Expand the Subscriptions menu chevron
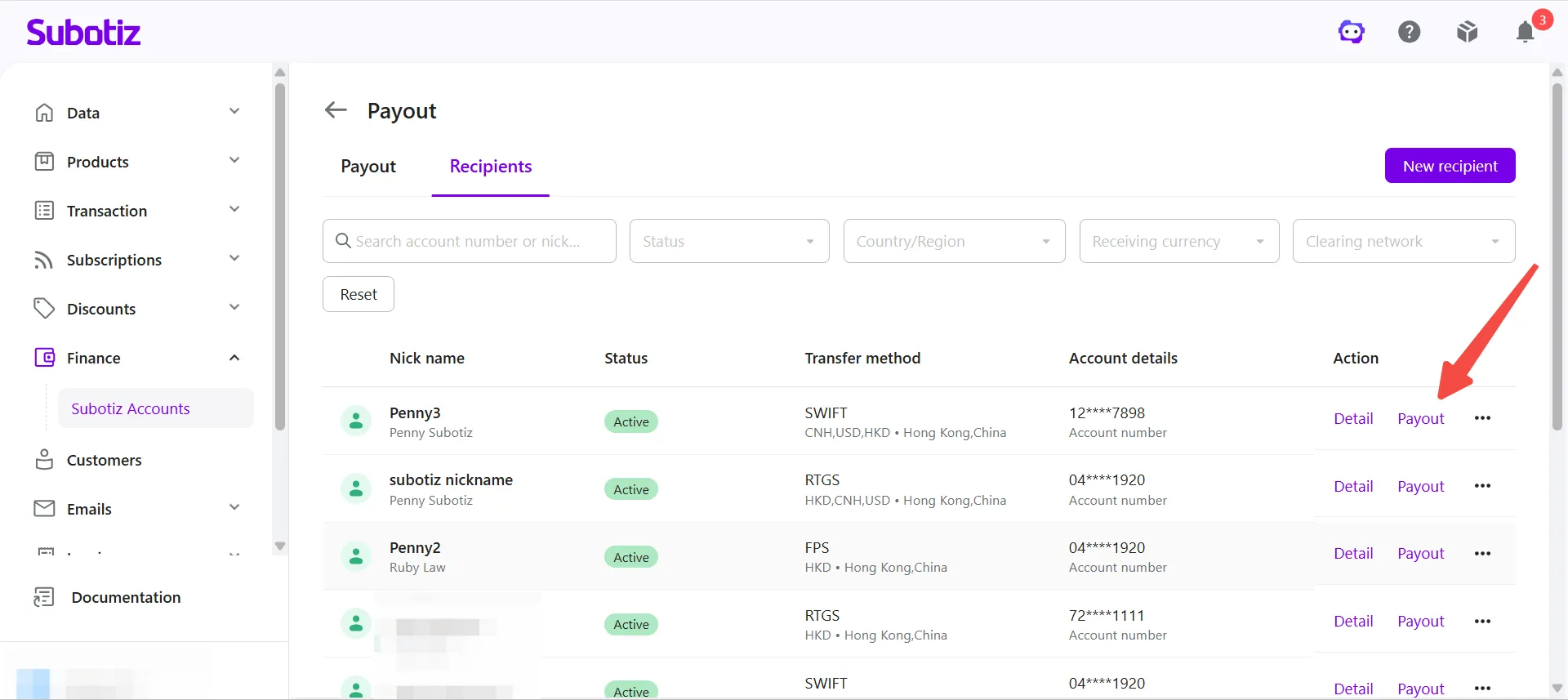Viewport: 1568px width, 700px height. point(234,258)
